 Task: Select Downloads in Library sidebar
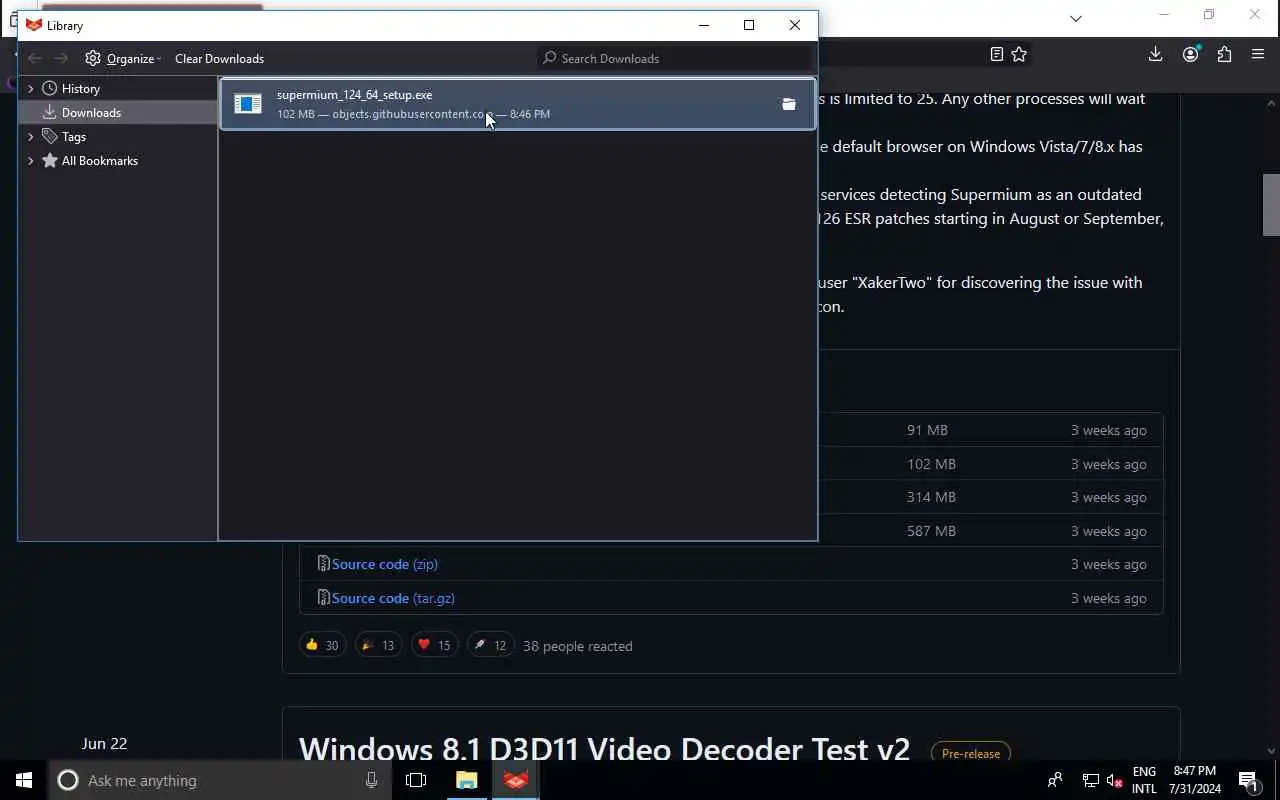(90, 113)
